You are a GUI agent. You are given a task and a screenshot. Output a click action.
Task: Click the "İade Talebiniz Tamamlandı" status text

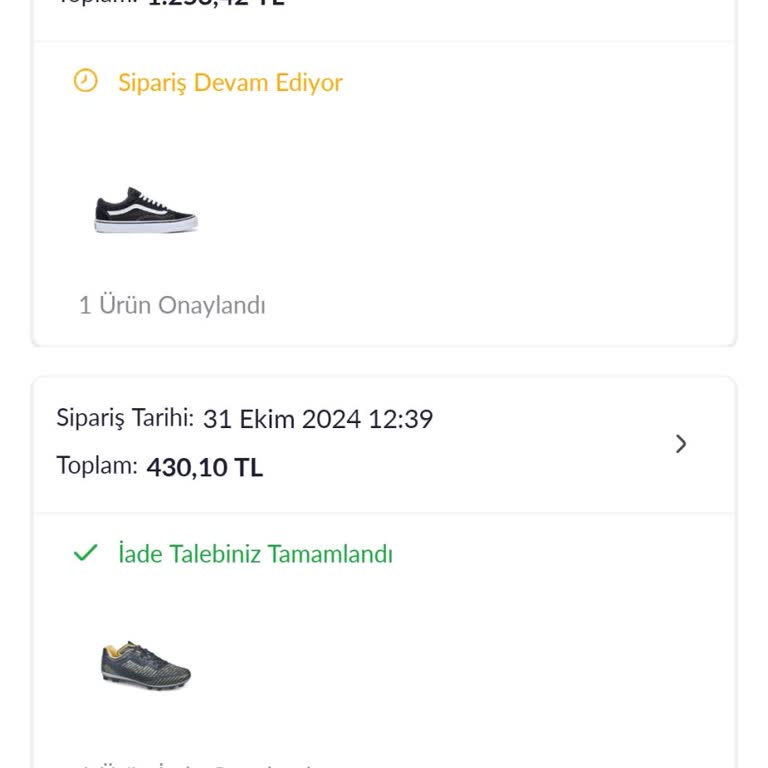tap(255, 554)
